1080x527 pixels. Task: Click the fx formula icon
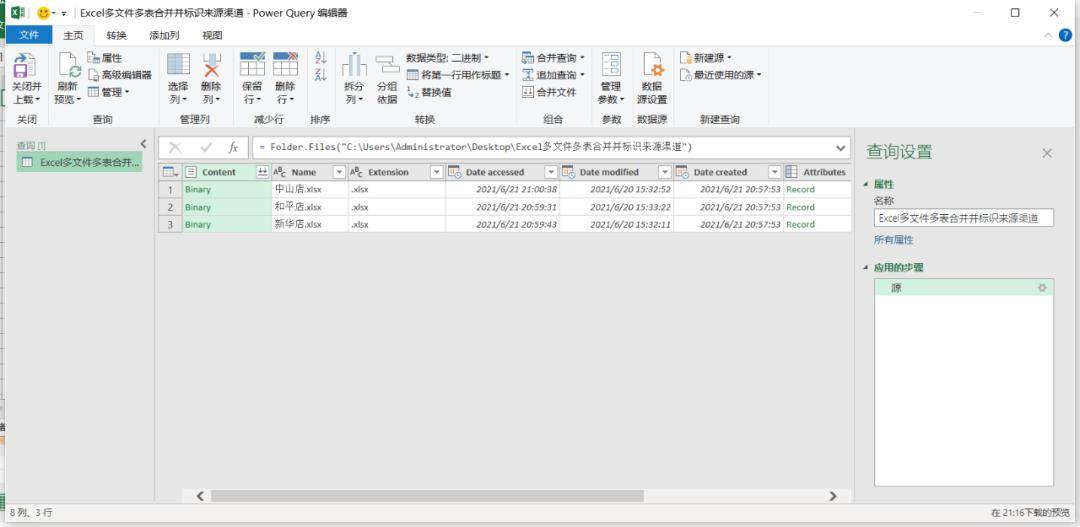[x=233, y=147]
